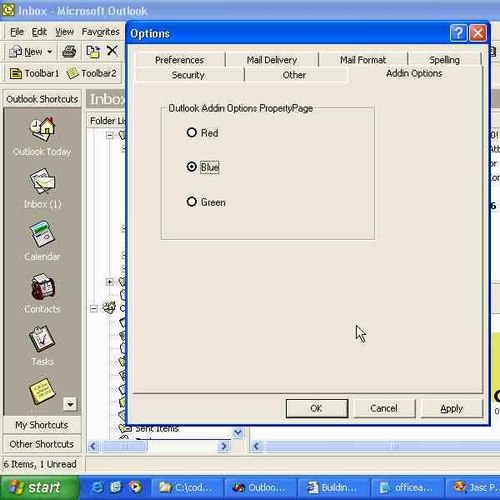This screenshot has height=500, width=500.
Task: Open the Tasks shortcut icon
Action: click(x=42, y=338)
